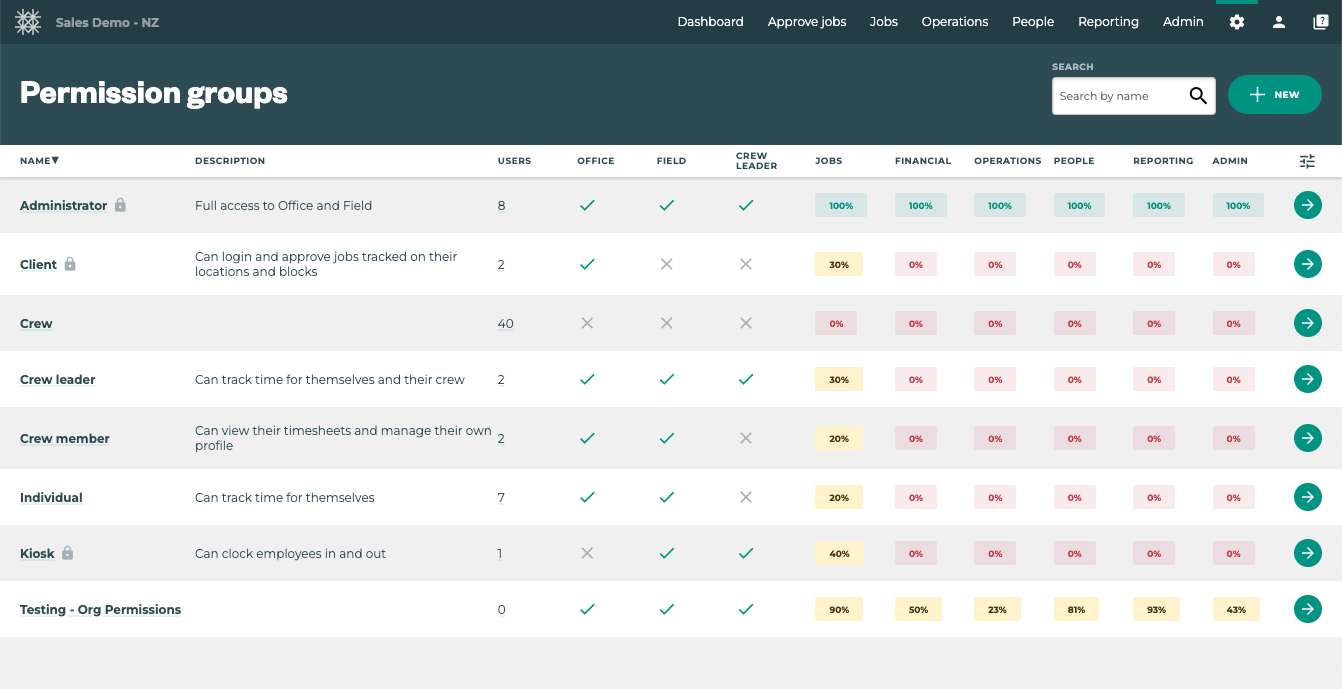Click the 90% Jobs badge for Testing group

[x=838, y=609]
